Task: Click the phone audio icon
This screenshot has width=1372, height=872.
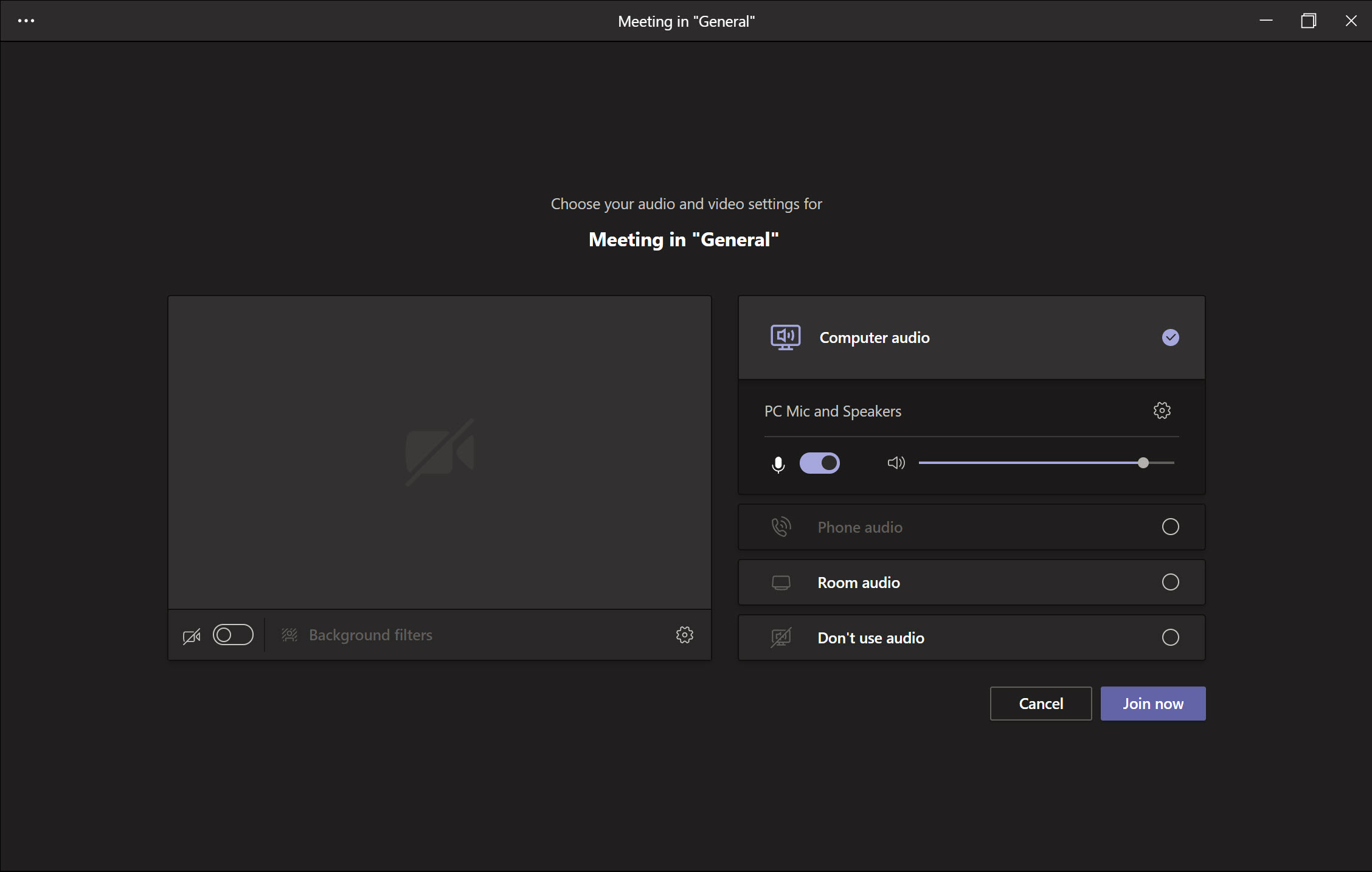Action: coord(780,527)
